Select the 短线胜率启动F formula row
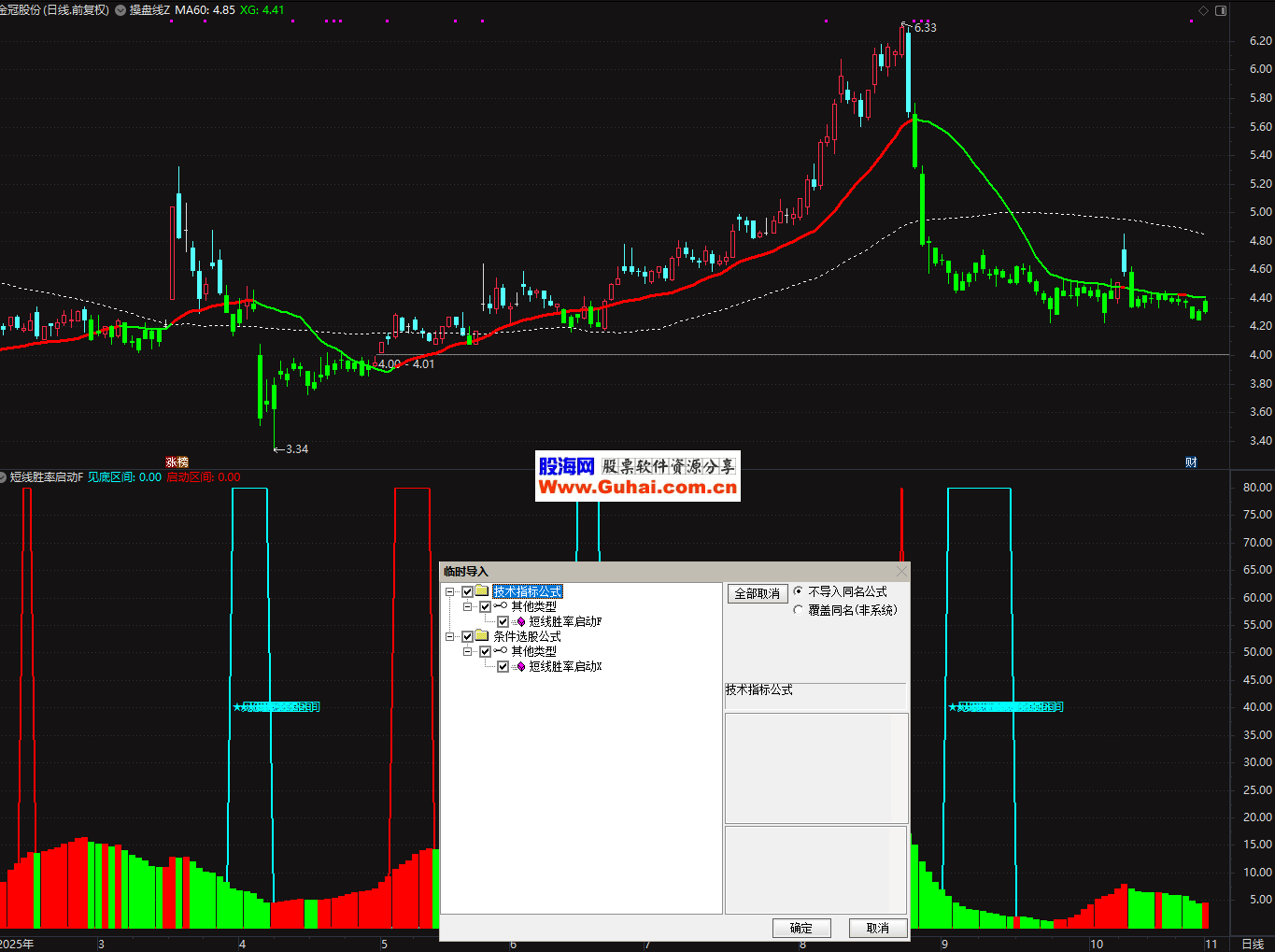The image size is (1275, 952). pyautogui.click(x=565, y=621)
